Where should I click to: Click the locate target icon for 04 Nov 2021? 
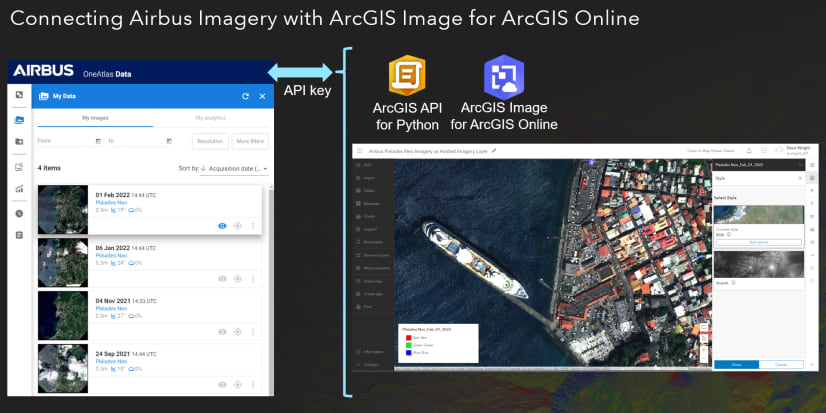pos(238,332)
